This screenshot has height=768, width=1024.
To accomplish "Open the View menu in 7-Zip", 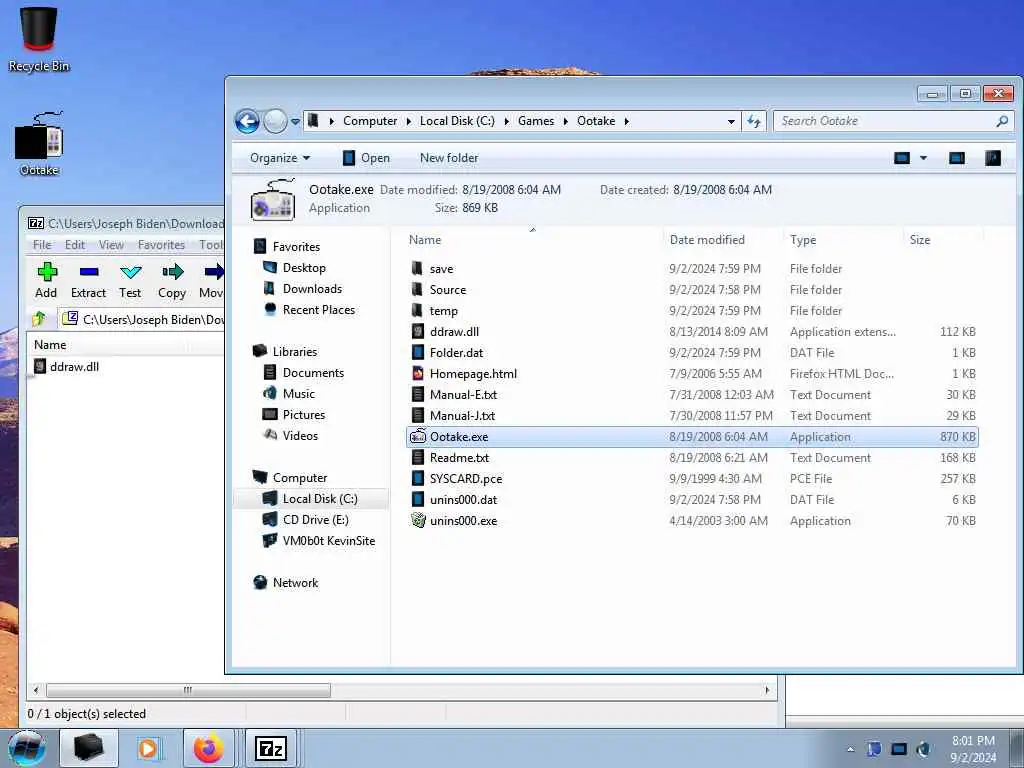I will 111,245.
